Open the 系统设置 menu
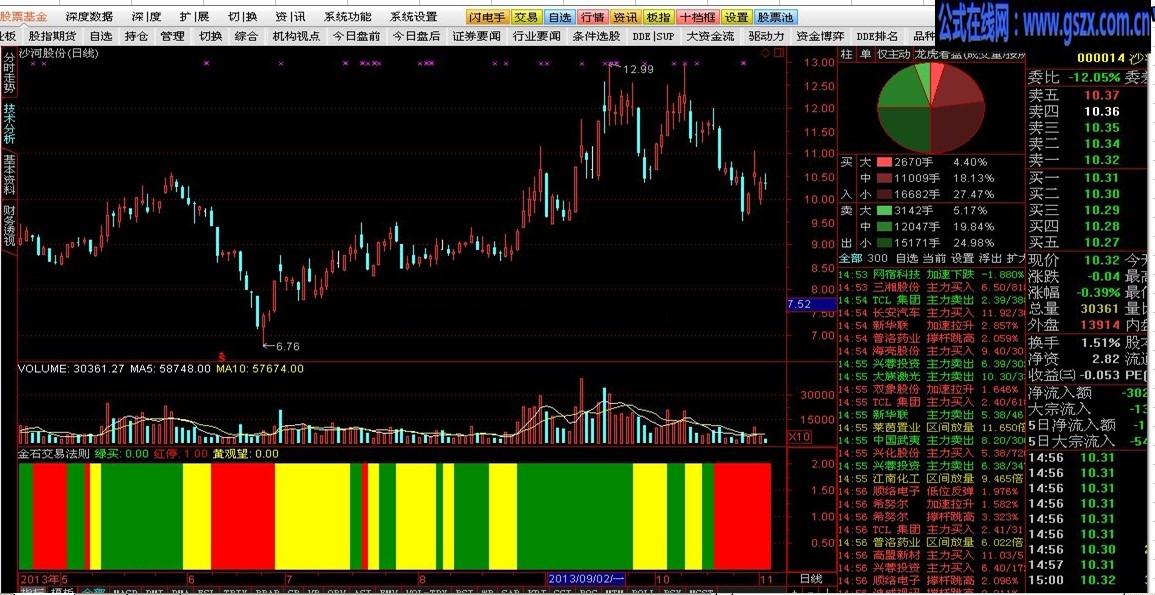The height and width of the screenshot is (595, 1155). (413, 16)
